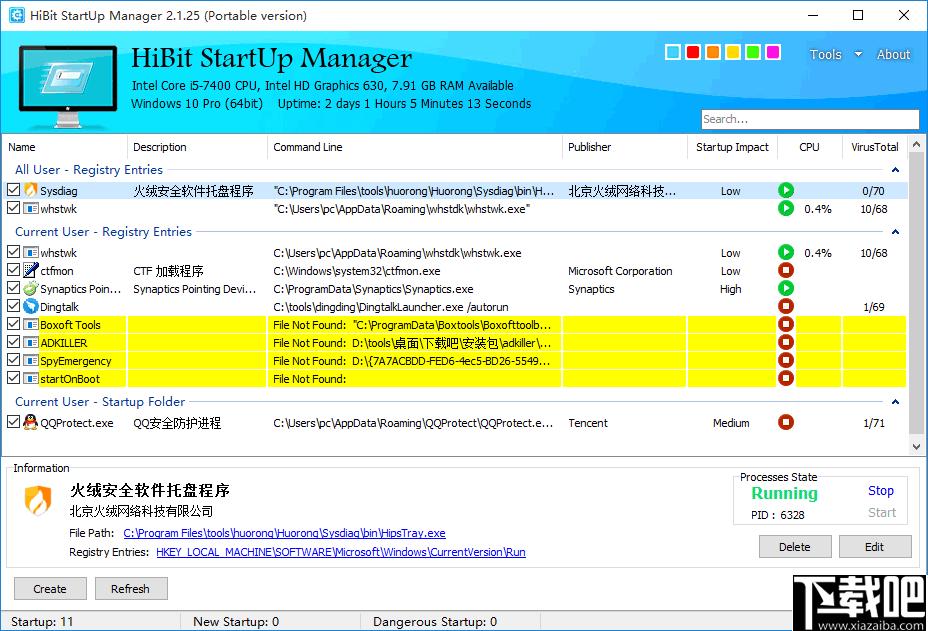Click the ADKILLER generic app icon
This screenshot has height=631, width=928.
(x=31, y=342)
